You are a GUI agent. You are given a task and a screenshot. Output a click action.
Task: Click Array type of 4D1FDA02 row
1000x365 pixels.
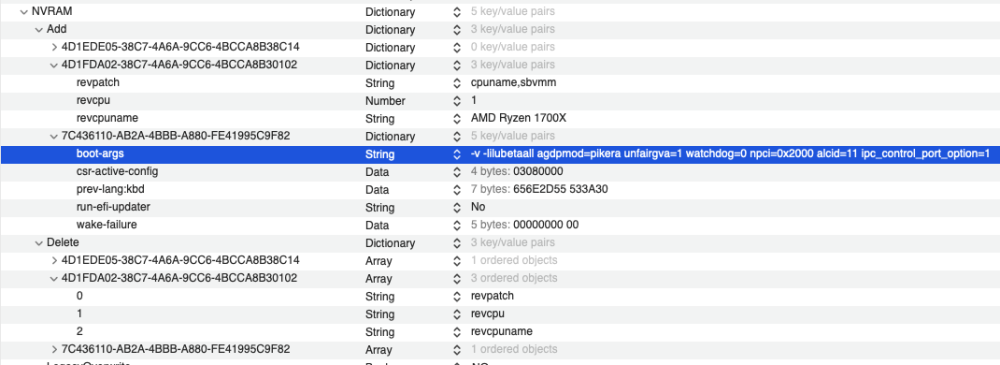[379, 278]
